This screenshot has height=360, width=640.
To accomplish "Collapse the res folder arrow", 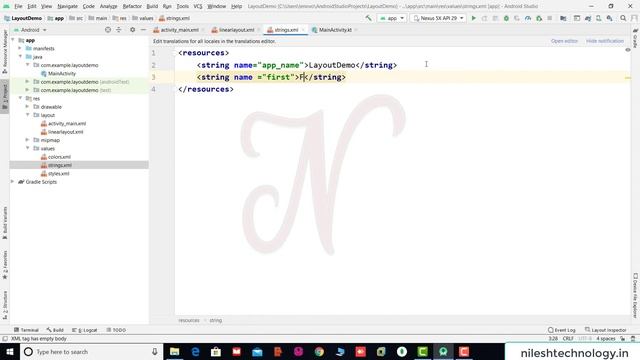I will point(20,98).
